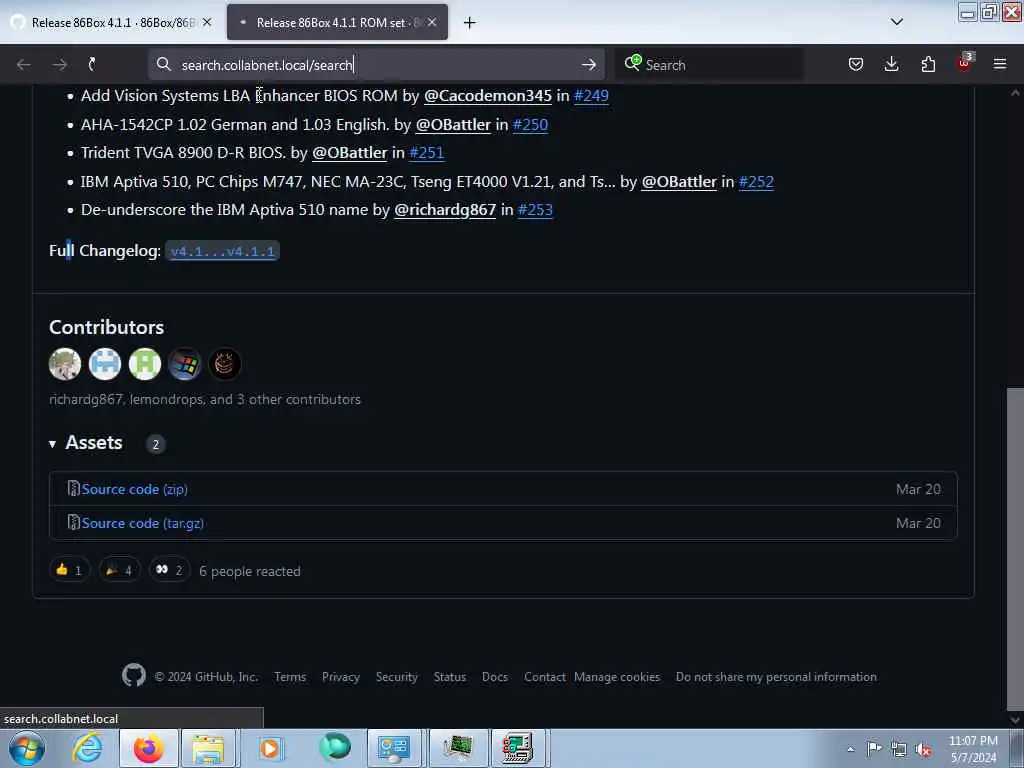1024x768 pixels.
Task: Click the green chat-bubble app taskbar icon
Action: pyautogui.click(x=334, y=748)
